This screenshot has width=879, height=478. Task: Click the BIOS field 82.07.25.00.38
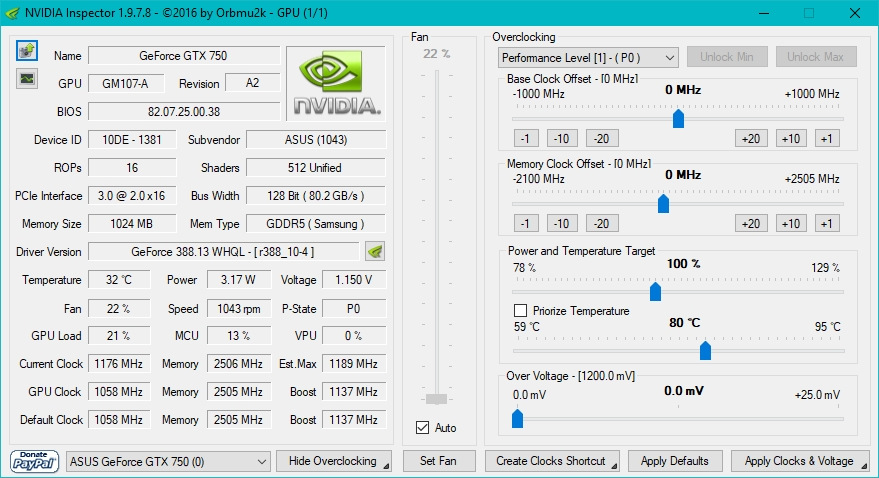tap(184, 112)
